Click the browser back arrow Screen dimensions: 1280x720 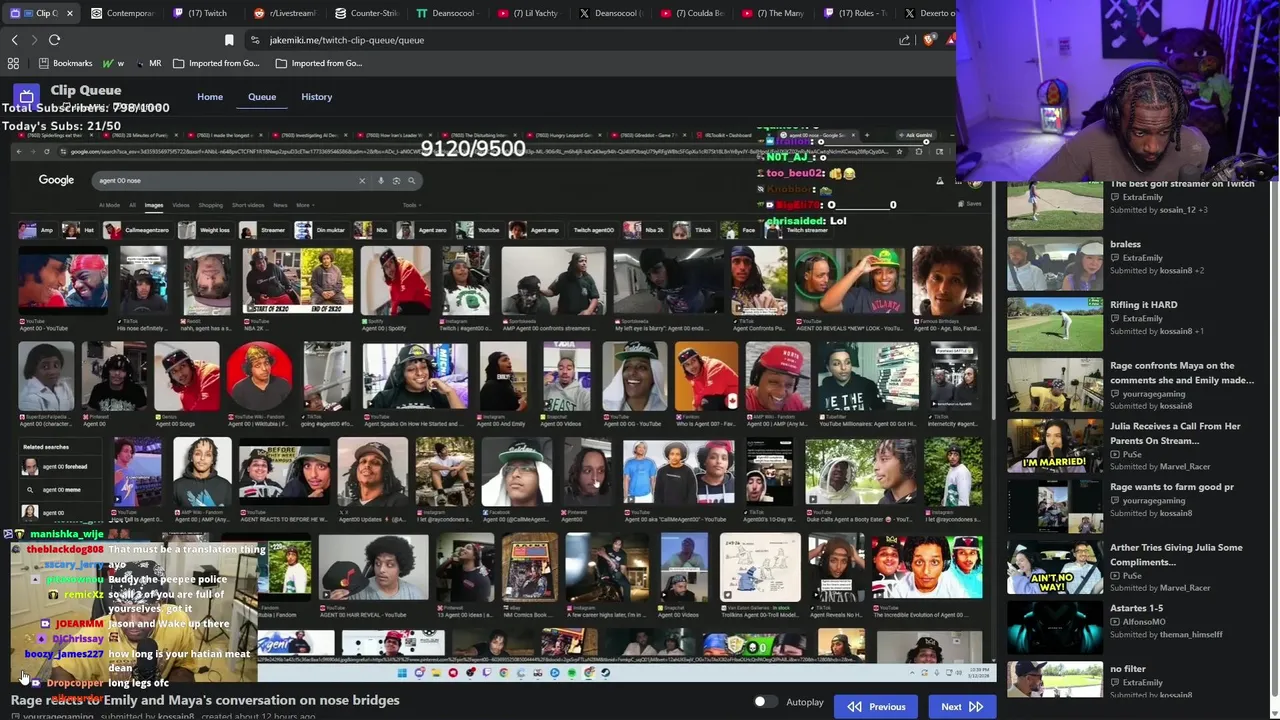15,40
